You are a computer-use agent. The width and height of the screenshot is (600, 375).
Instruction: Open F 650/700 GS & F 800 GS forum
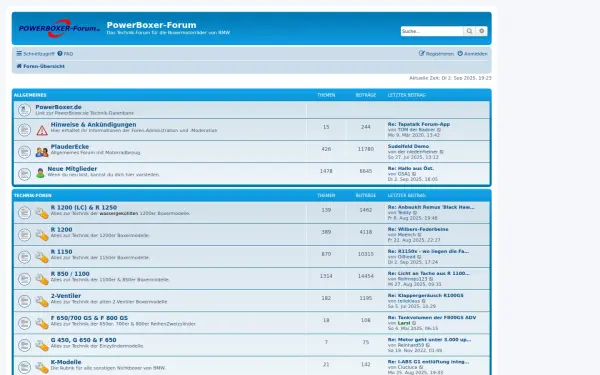tap(89, 318)
